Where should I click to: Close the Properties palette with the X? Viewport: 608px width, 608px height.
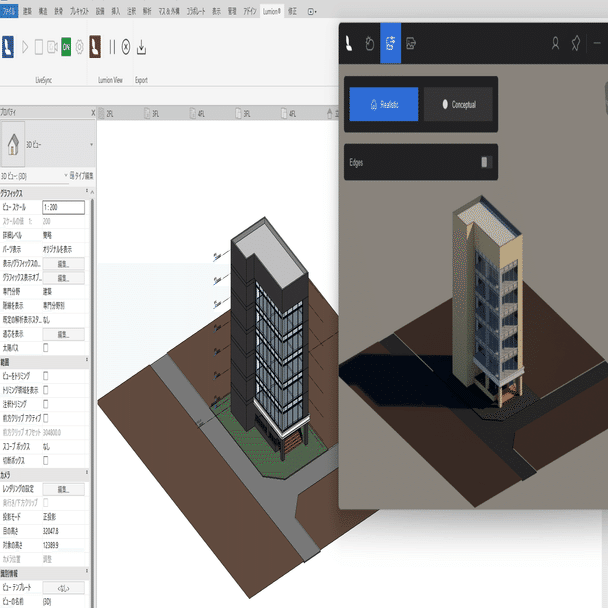pos(93,113)
